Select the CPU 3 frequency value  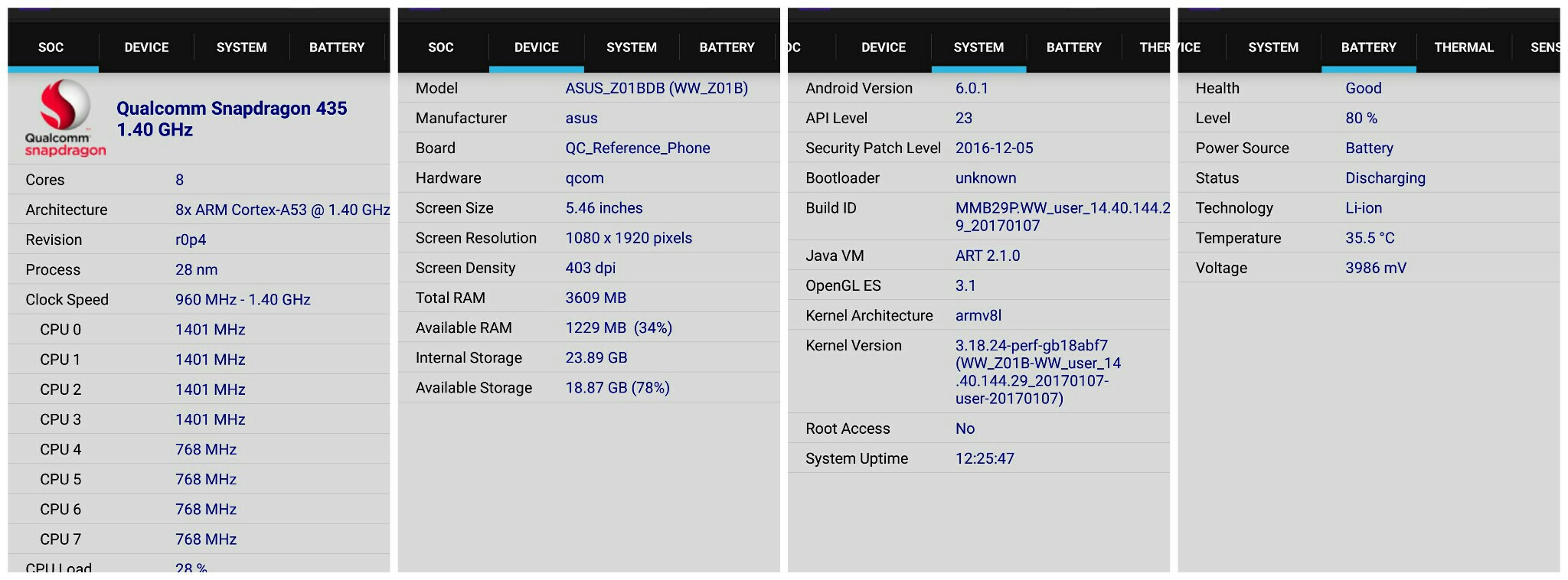(x=210, y=419)
